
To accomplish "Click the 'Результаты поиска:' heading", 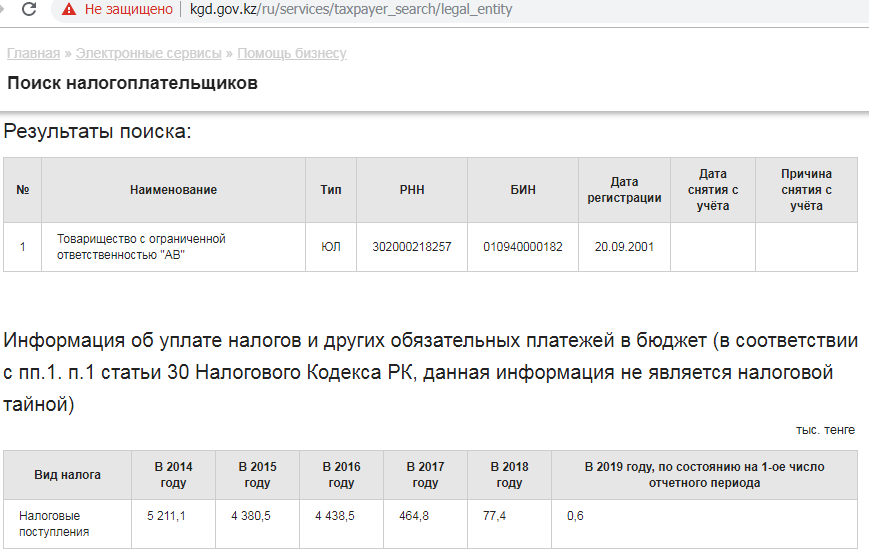I will (98, 131).
